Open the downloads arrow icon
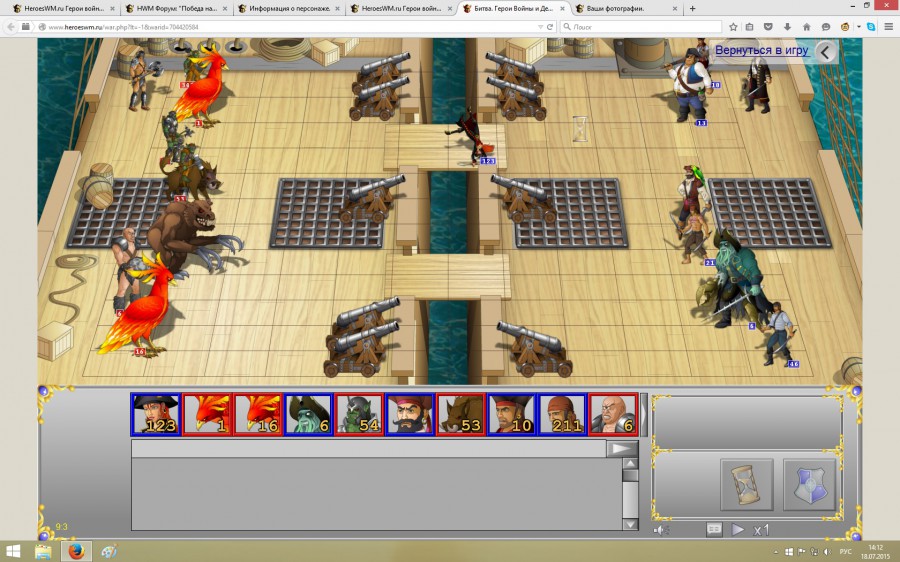Screen dimensions: 900x562 [x=788, y=26]
